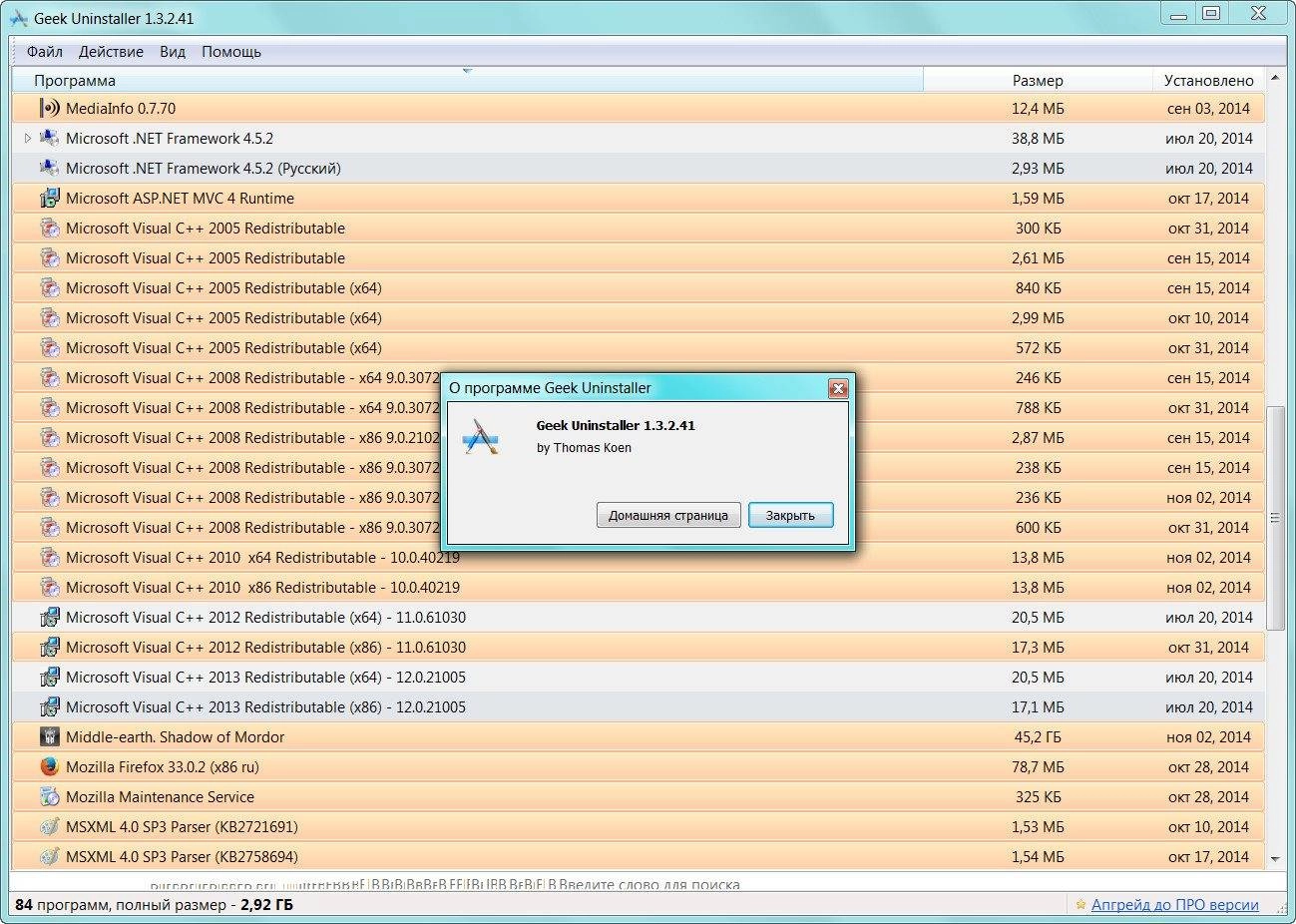Click icon of Visual C++ 2012 Redistributable (x86)
Image resolution: width=1296 pixels, height=924 pixels.
click(x=49, y=647)
